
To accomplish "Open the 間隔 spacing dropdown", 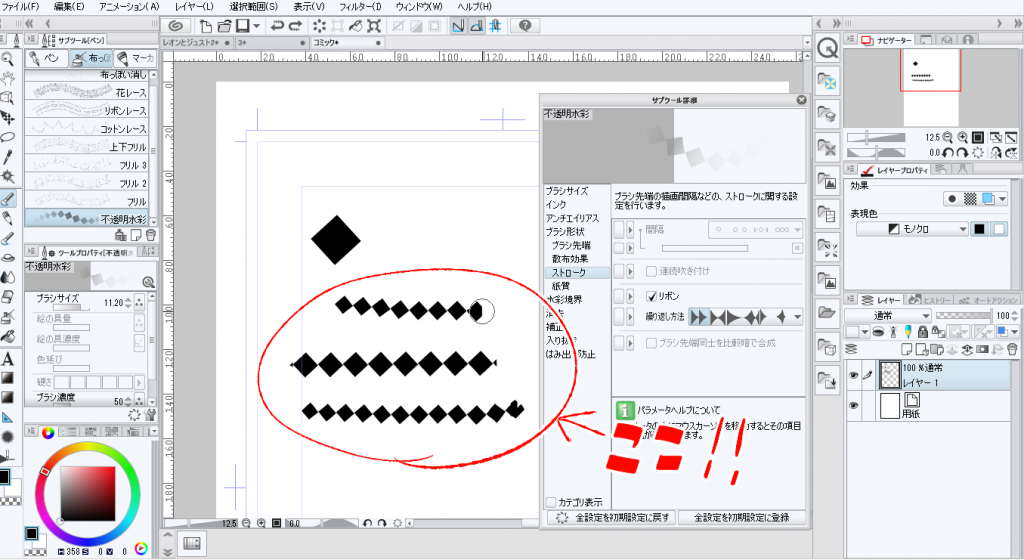I will (x=756, y=230).
